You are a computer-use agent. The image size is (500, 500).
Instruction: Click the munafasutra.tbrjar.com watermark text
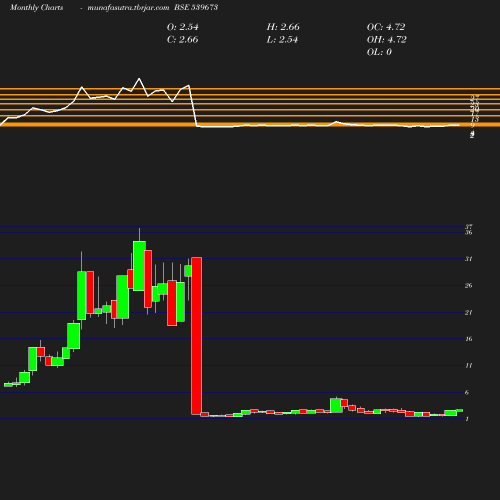128,7
